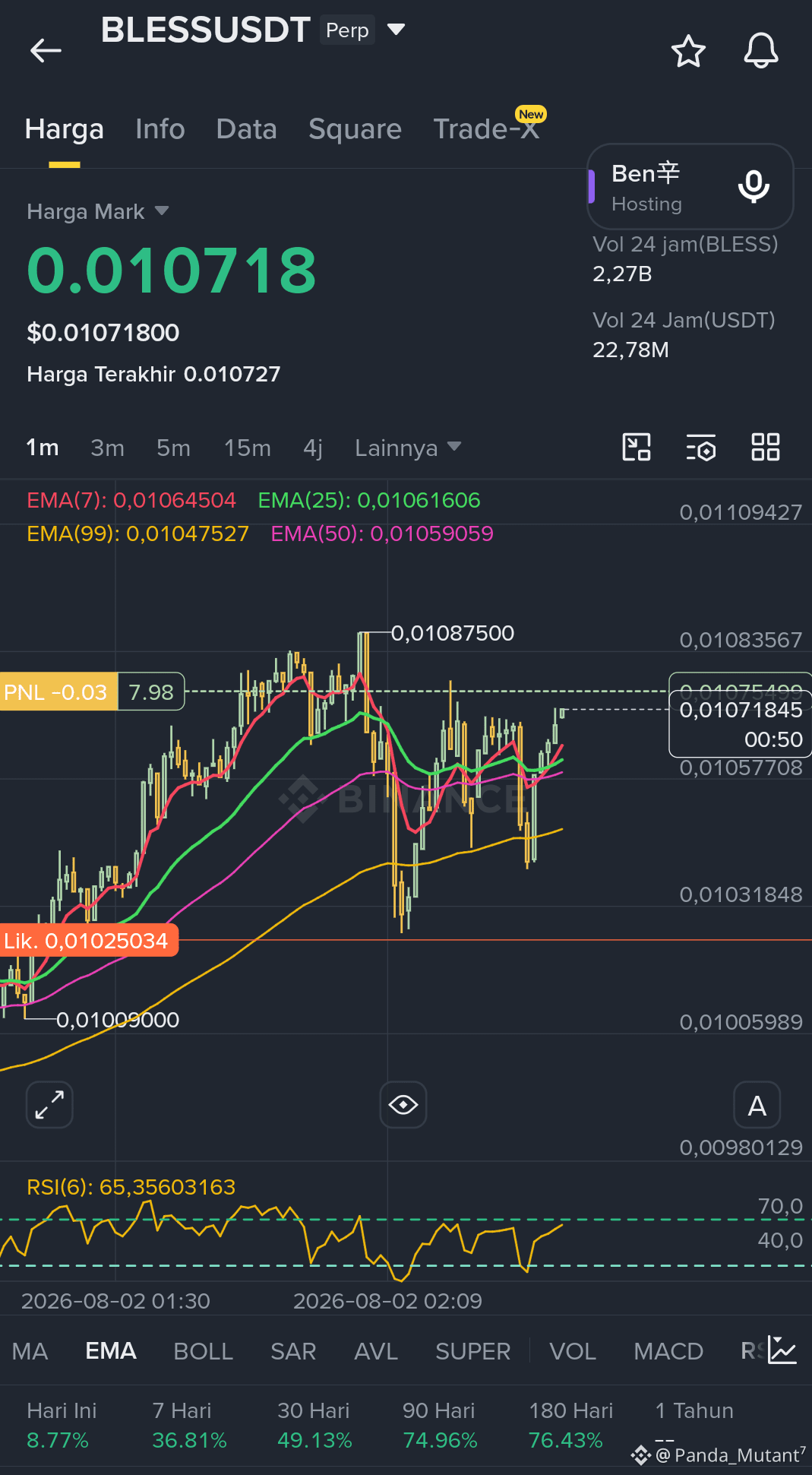Tap 30 Hari 49.13% performance
Viewport: 812px width, 1475px height.
tap(314, 1425)
